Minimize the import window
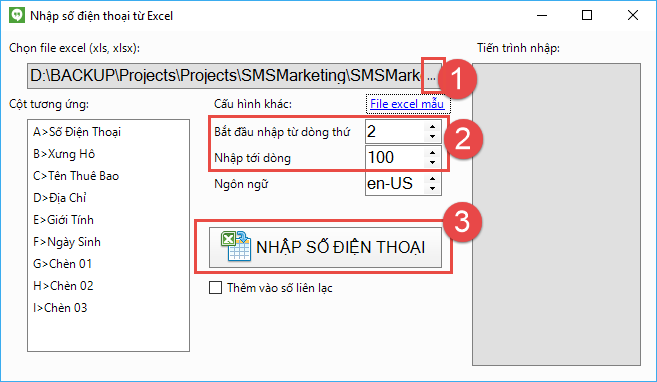This screenshot has height=382, width=657. click(542, 15)
